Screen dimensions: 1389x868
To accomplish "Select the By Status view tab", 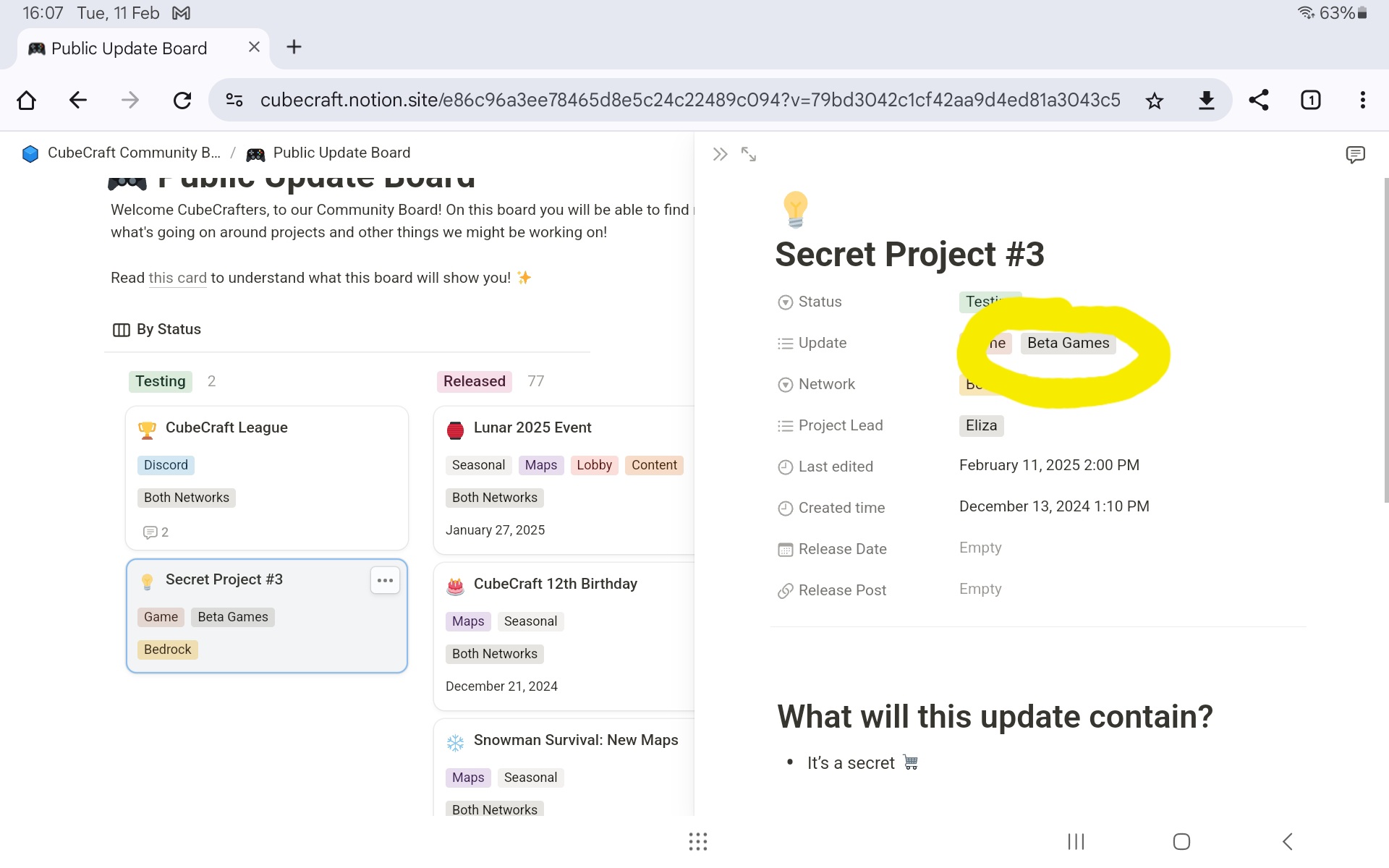I will click(x=157, y=329).
